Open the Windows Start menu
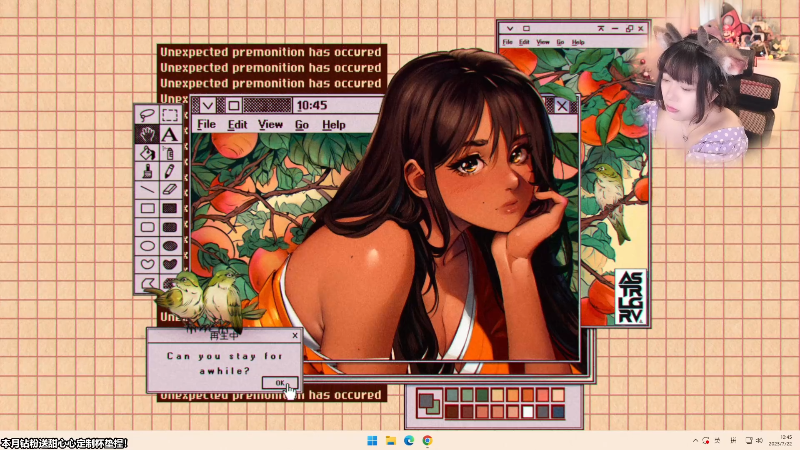Image resolution: width=800 pixels, height=450 pixels. [372, 440]
